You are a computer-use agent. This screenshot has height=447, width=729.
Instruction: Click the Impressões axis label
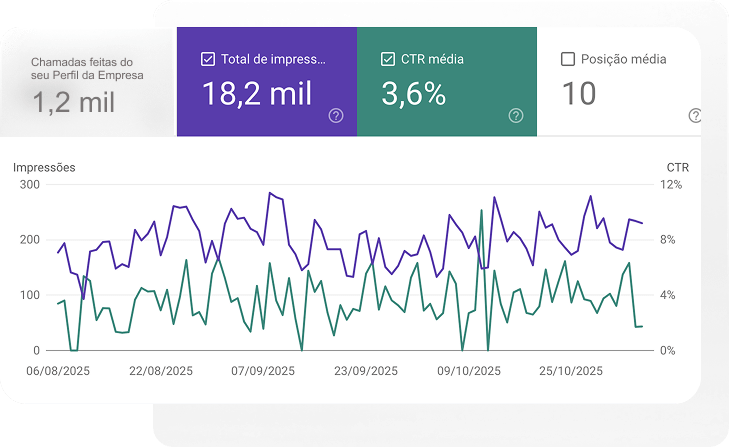click(x=44, y=167)
